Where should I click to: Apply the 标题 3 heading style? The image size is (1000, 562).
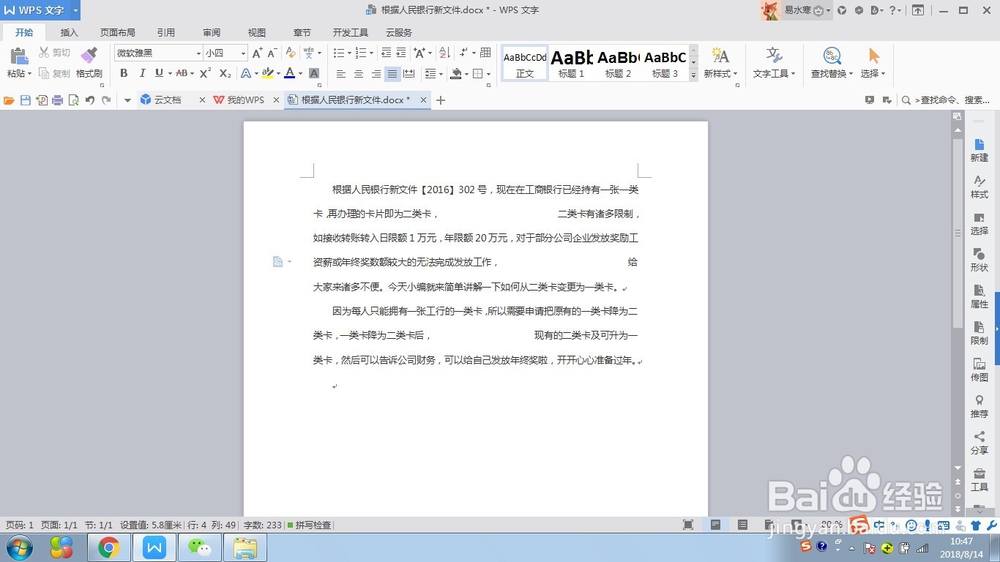click(665, 63)
